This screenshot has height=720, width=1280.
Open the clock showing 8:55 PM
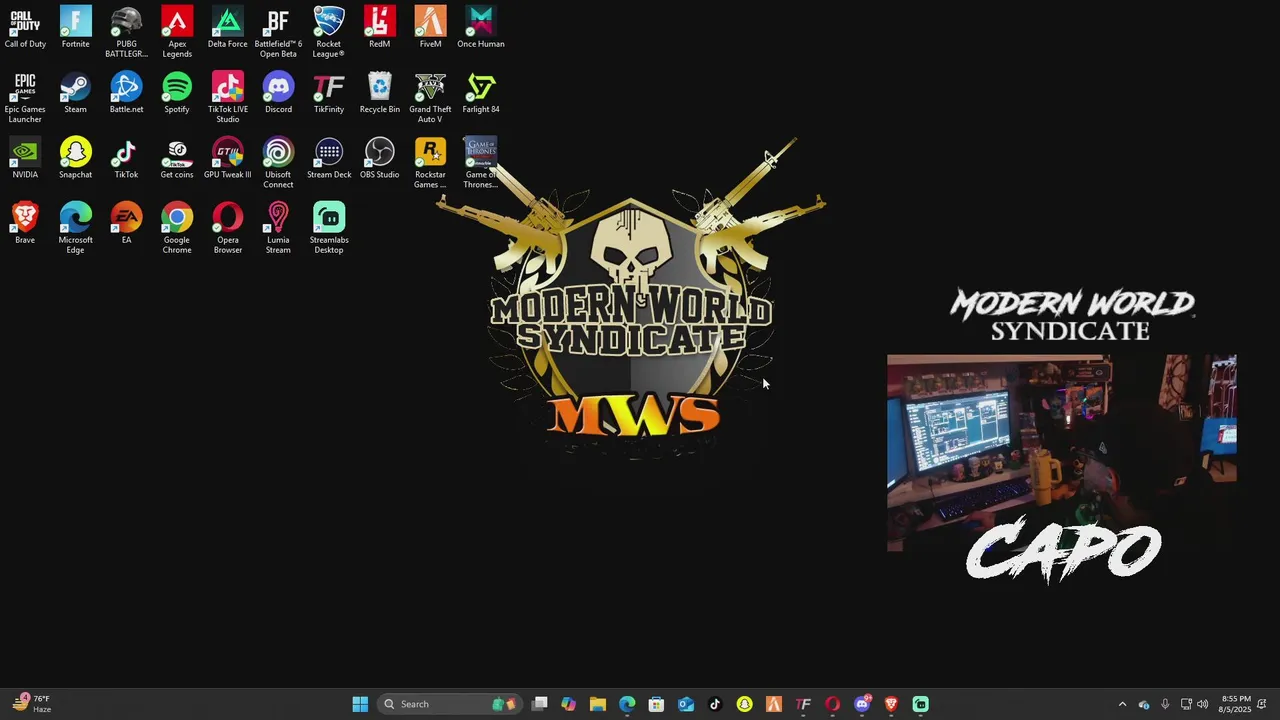click(x=1236, y=704)
